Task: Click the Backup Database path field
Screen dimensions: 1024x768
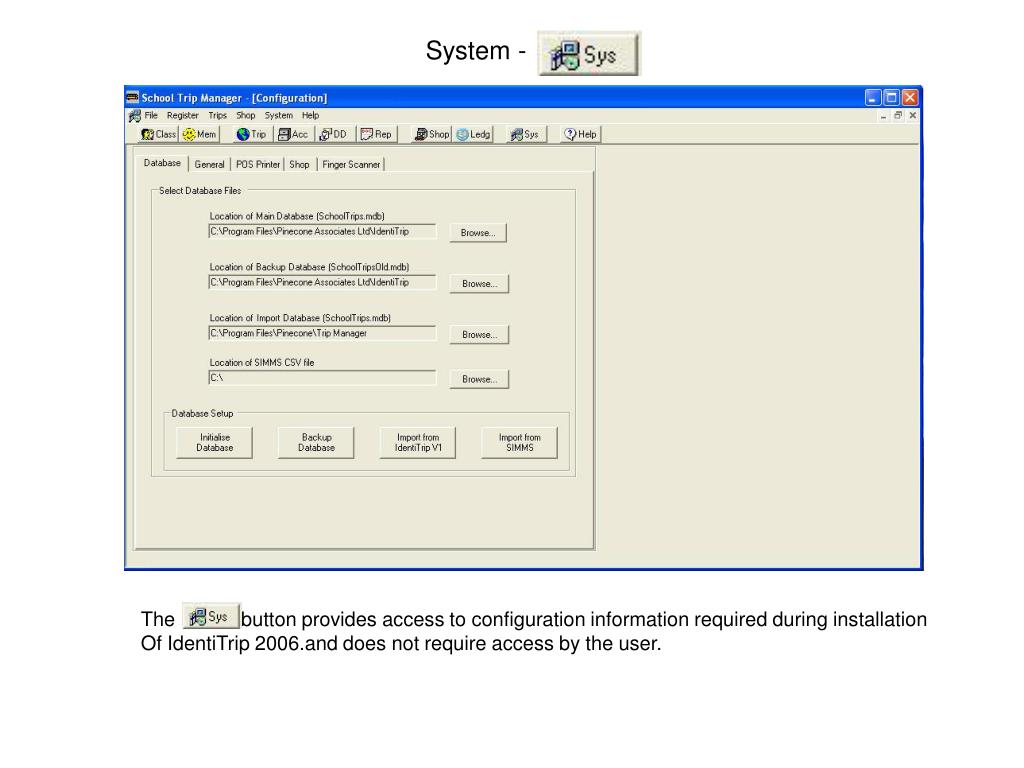Action: tap(322, 283)
